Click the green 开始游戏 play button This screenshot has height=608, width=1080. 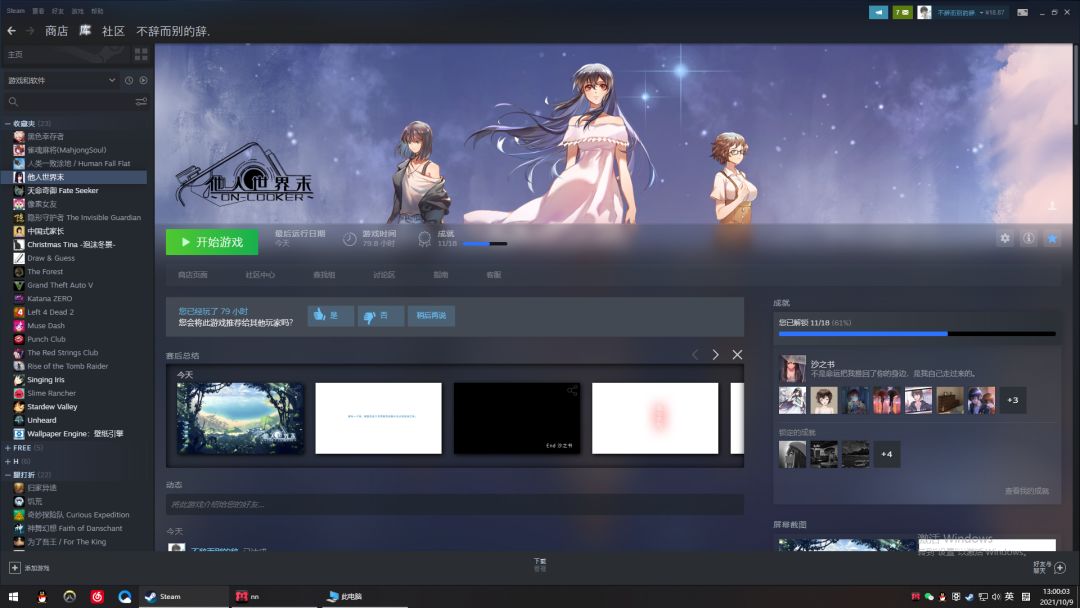[x=212, y=242]
